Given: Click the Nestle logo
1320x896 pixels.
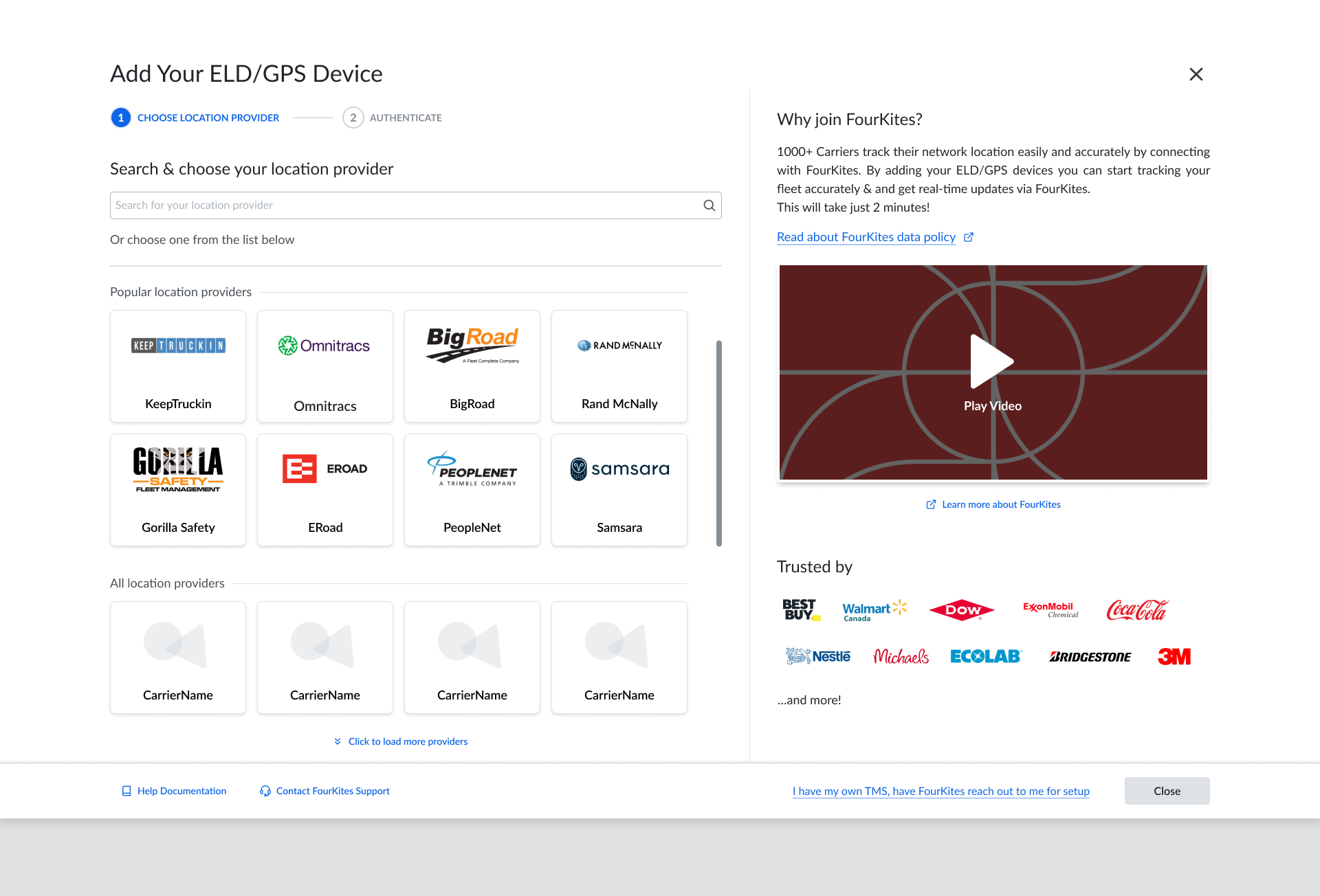Looking at the screenshot, I should (x=818, y=656).
